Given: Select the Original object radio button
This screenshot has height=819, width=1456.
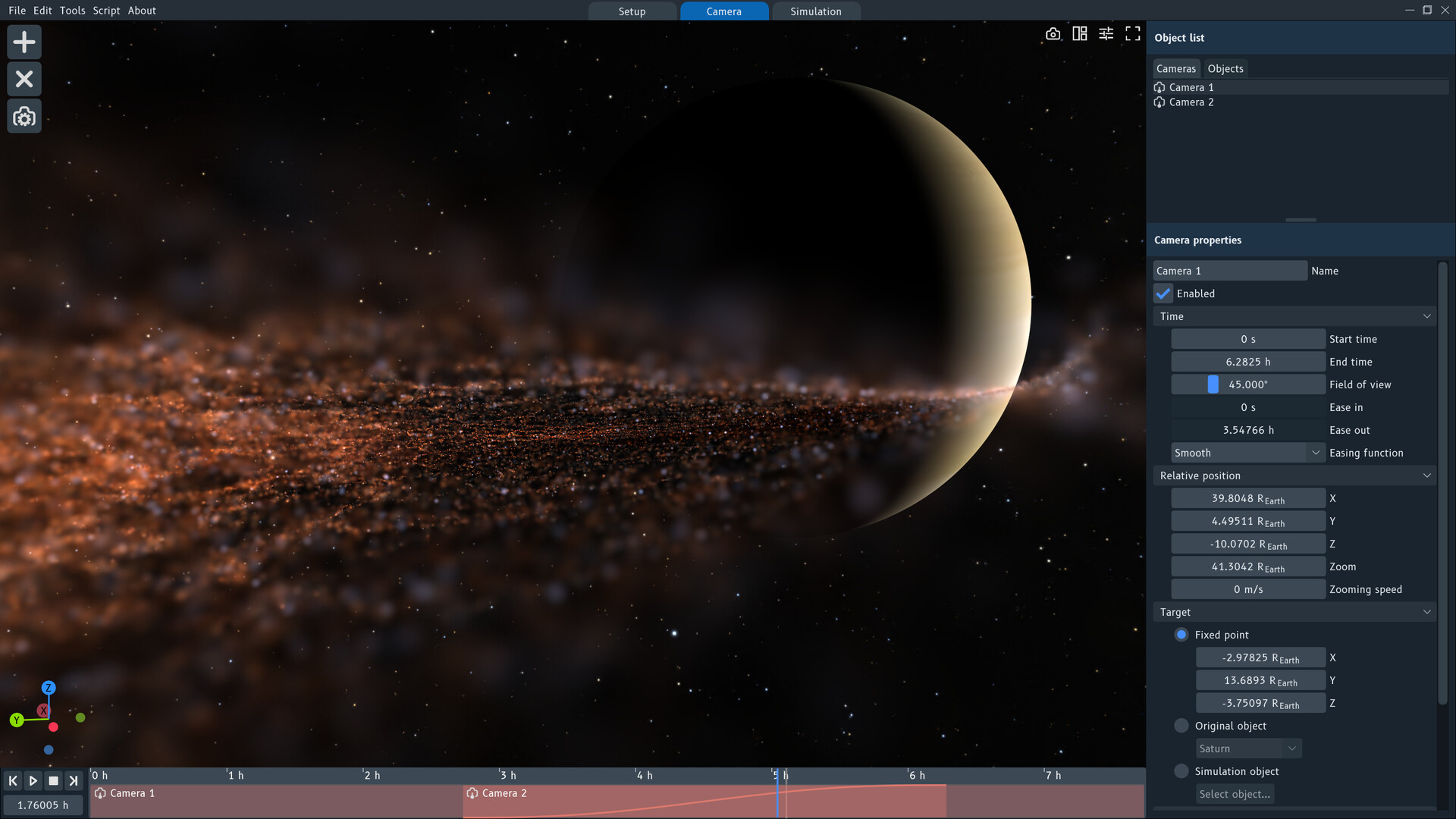Looking at the screenshot, I should pyautogui.click(x=1181, y=726).
